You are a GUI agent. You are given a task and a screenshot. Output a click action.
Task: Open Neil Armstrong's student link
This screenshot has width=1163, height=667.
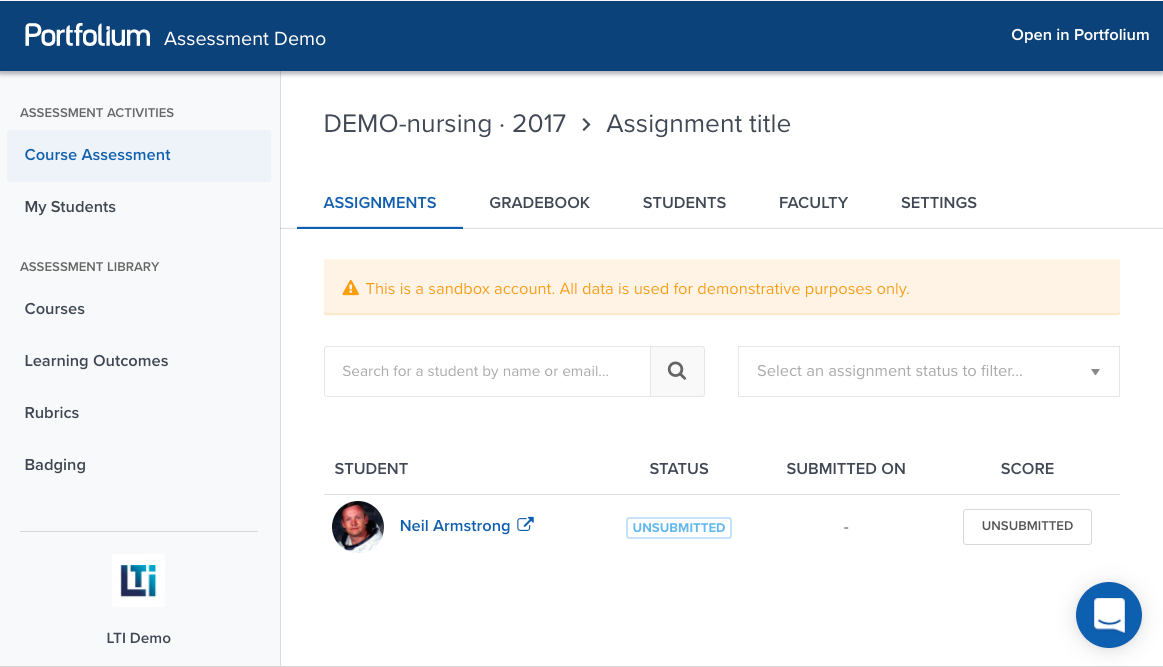(x=455, y=526)
